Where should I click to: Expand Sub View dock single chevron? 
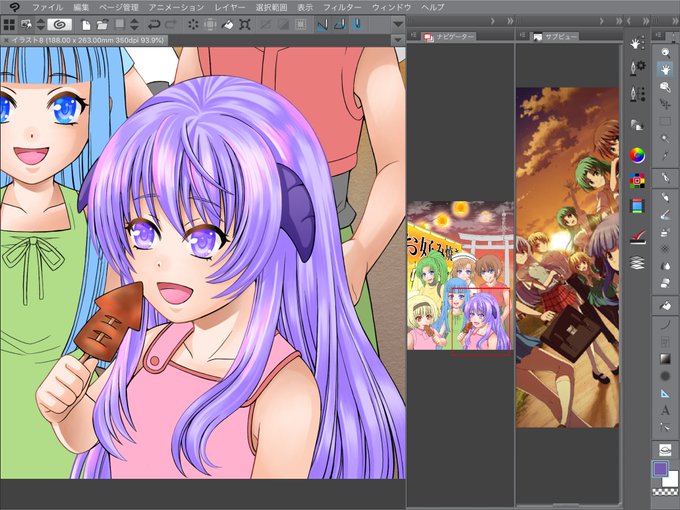(602, 21)
